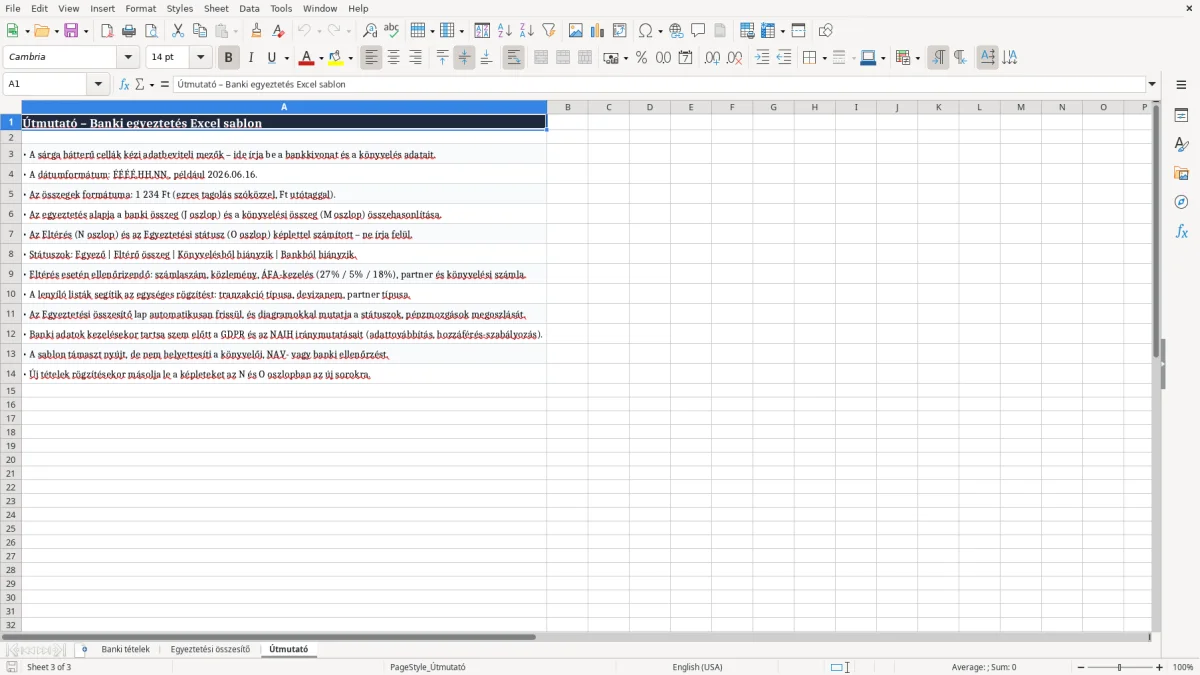Toggle the AutoFilter funnel icon

tap(549, 31)
